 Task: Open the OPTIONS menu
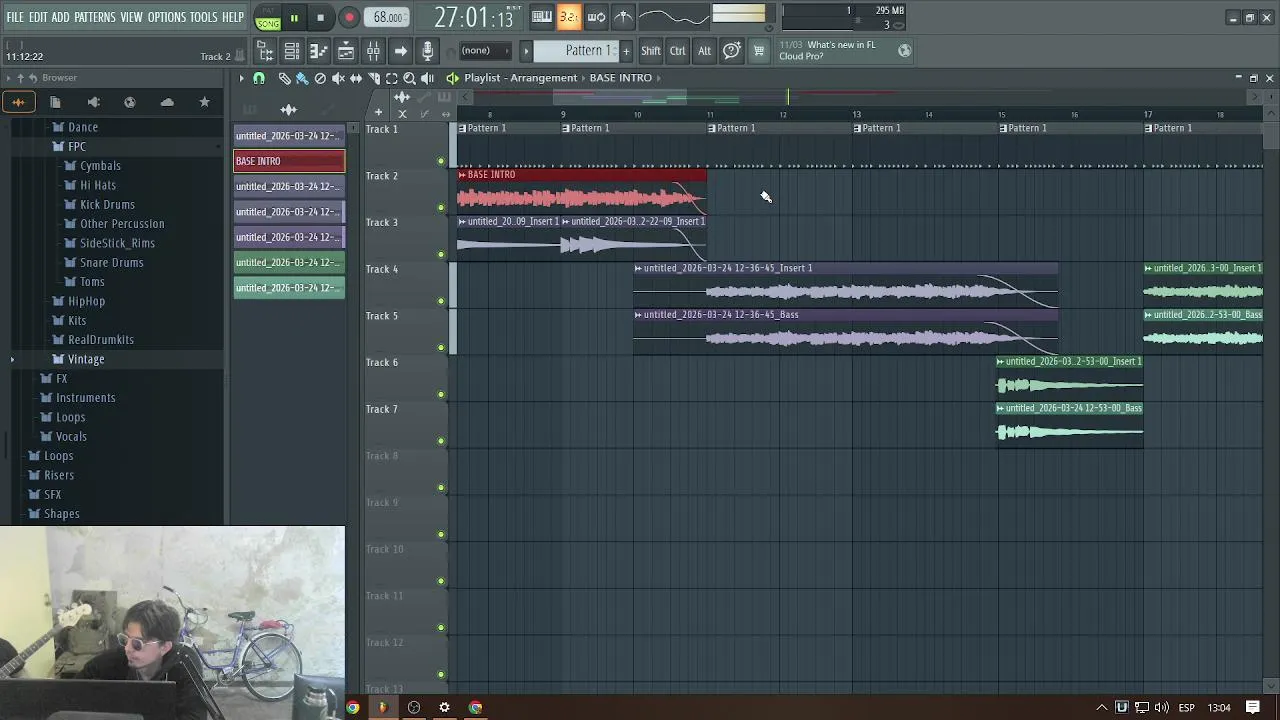point(167,18)
